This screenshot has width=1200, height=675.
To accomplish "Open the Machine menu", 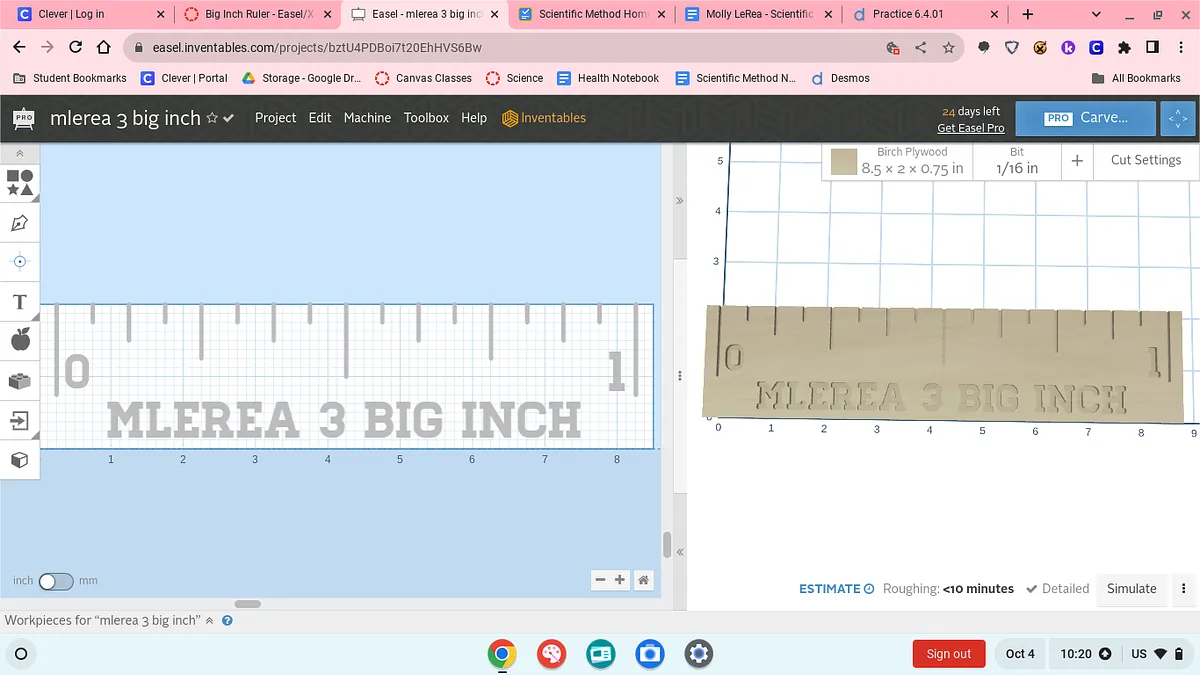I will click(x=367, y=118).
